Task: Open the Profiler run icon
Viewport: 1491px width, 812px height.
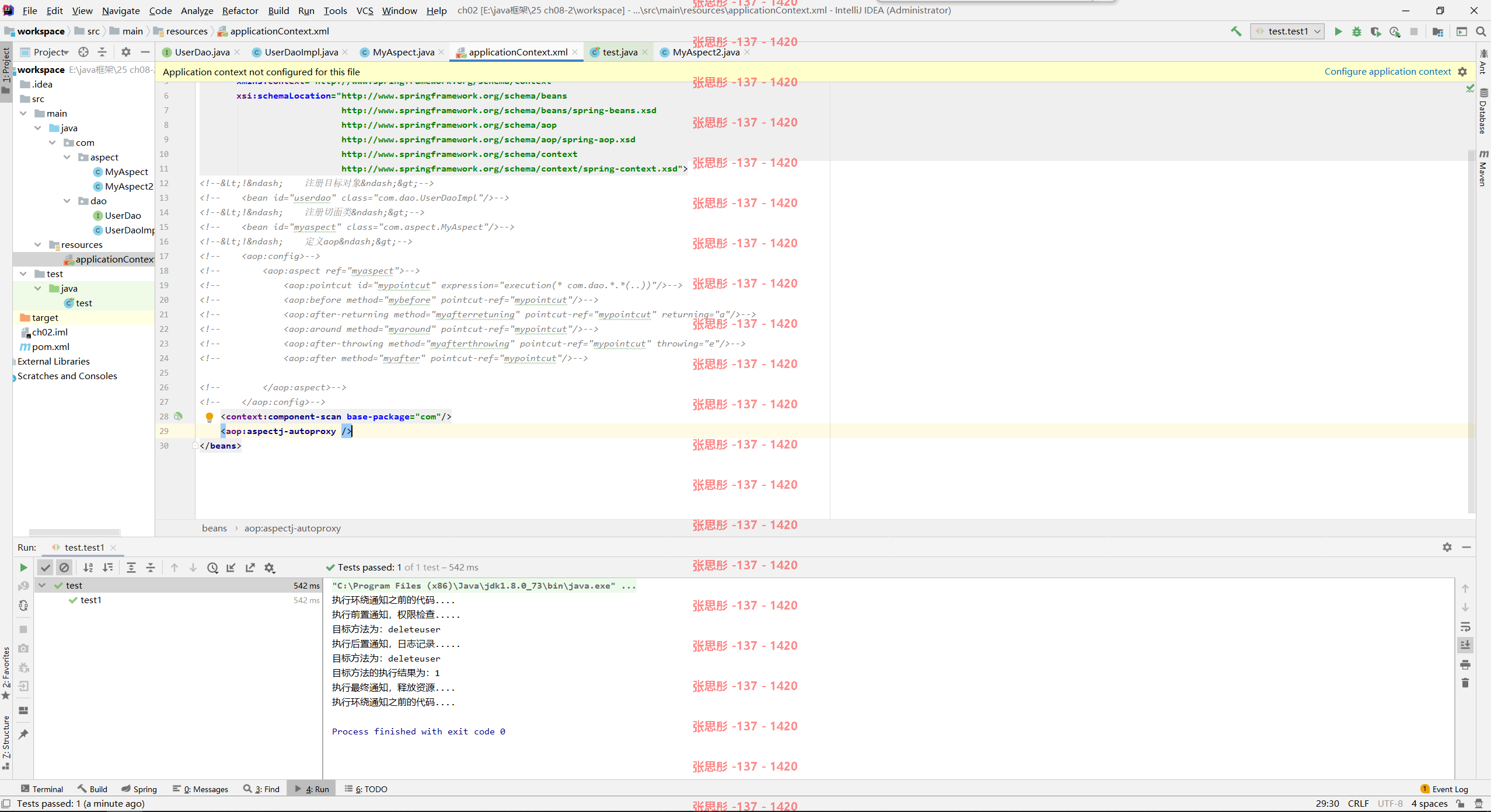Action: 1395,32
